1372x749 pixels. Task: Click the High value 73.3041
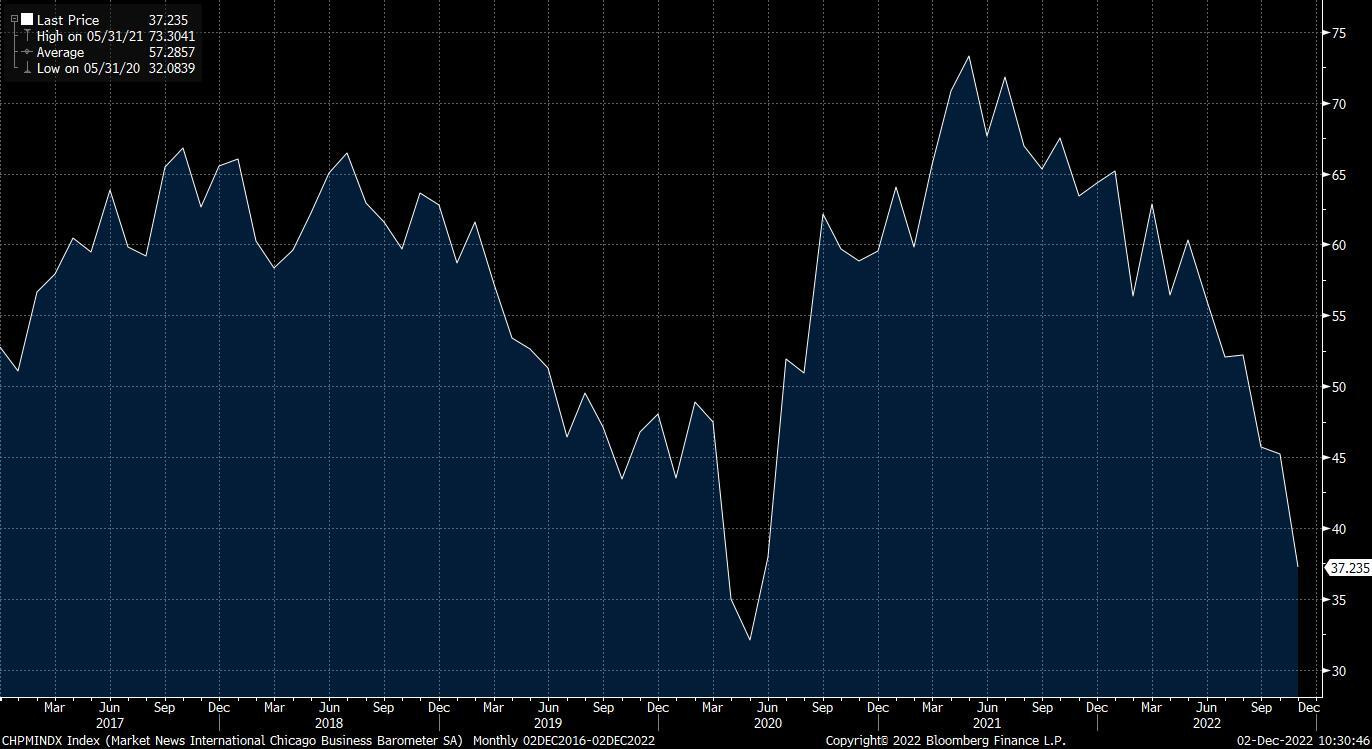coord(170,36)
